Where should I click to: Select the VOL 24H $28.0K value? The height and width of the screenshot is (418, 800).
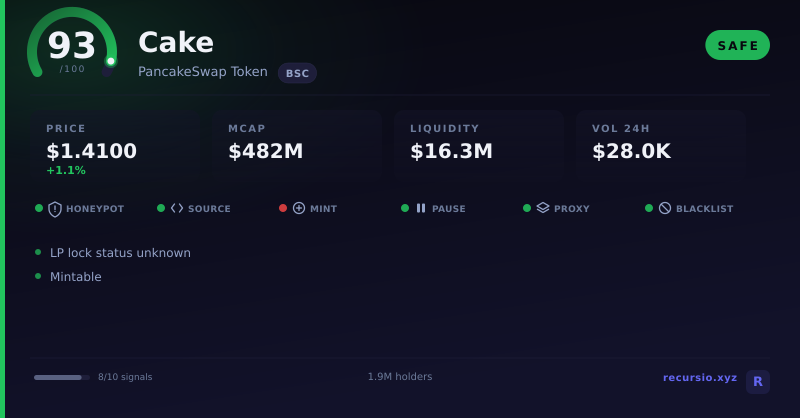(x=631, y=151)
